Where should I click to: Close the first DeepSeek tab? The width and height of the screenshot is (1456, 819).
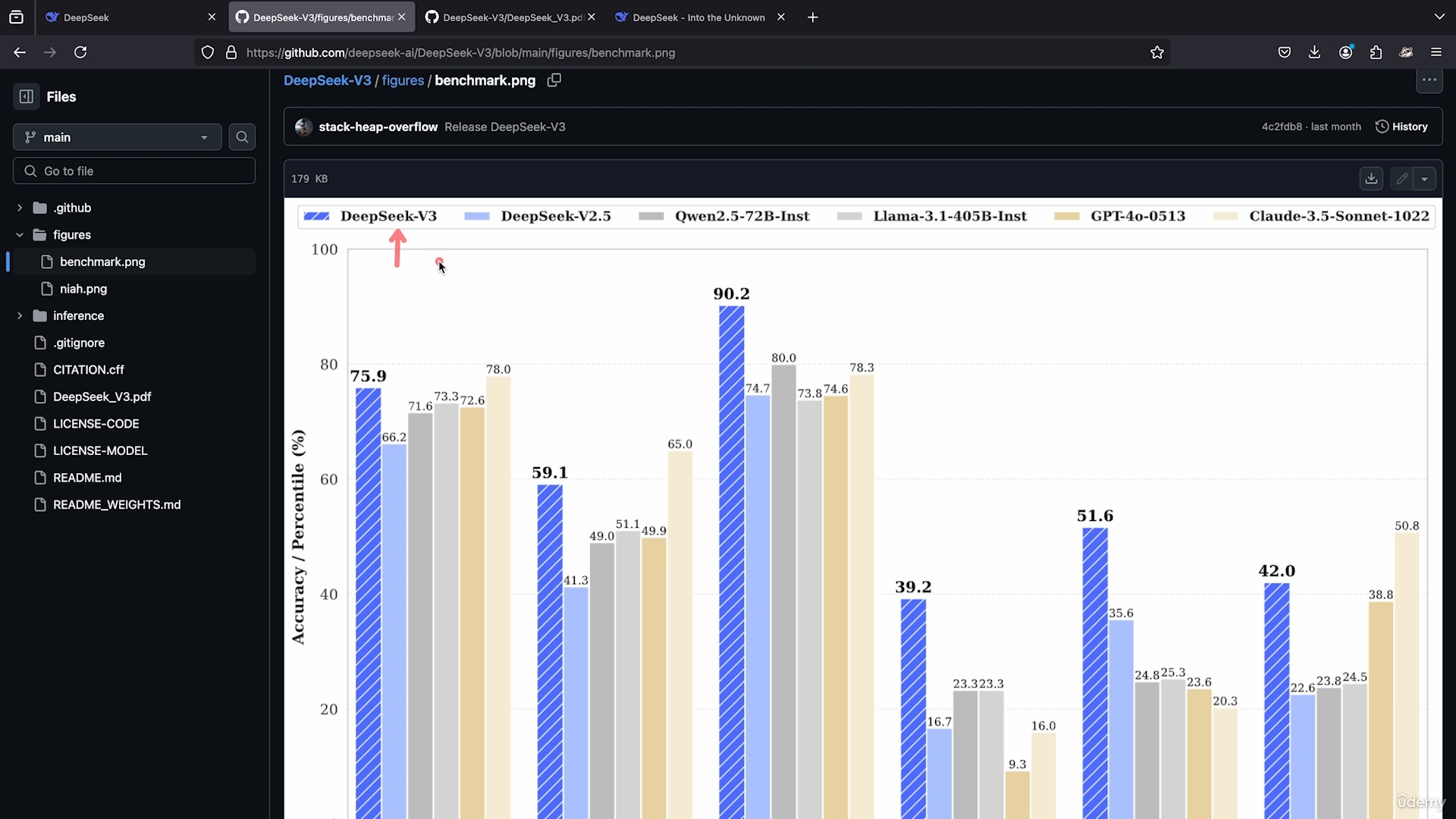click(x=212, y=17)
